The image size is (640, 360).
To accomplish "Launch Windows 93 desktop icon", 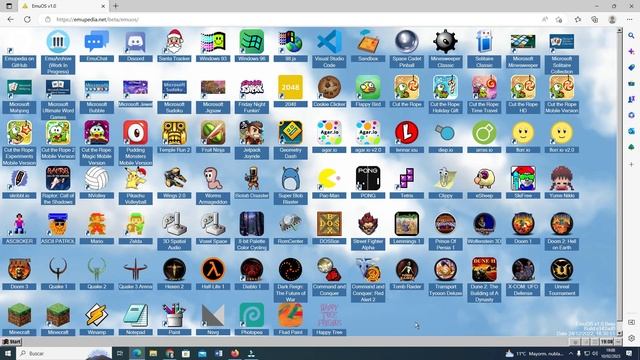I will click(x=213, y=42).
